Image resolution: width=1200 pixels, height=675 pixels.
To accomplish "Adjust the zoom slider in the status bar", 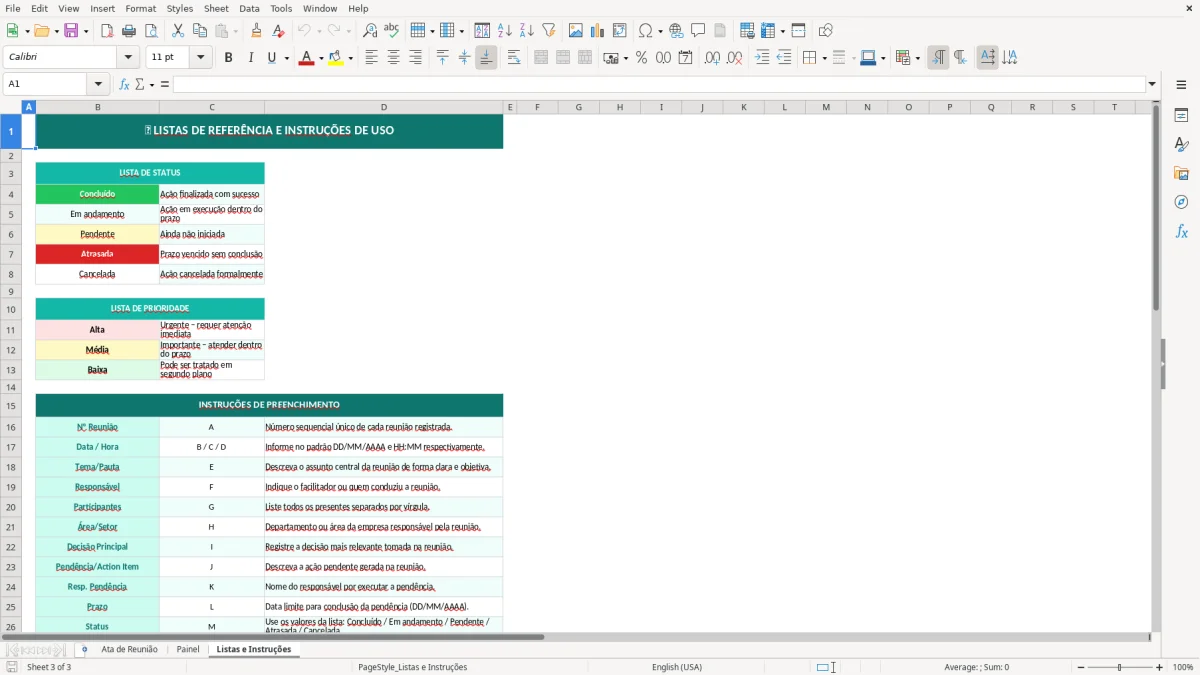I will point(1119,667).
